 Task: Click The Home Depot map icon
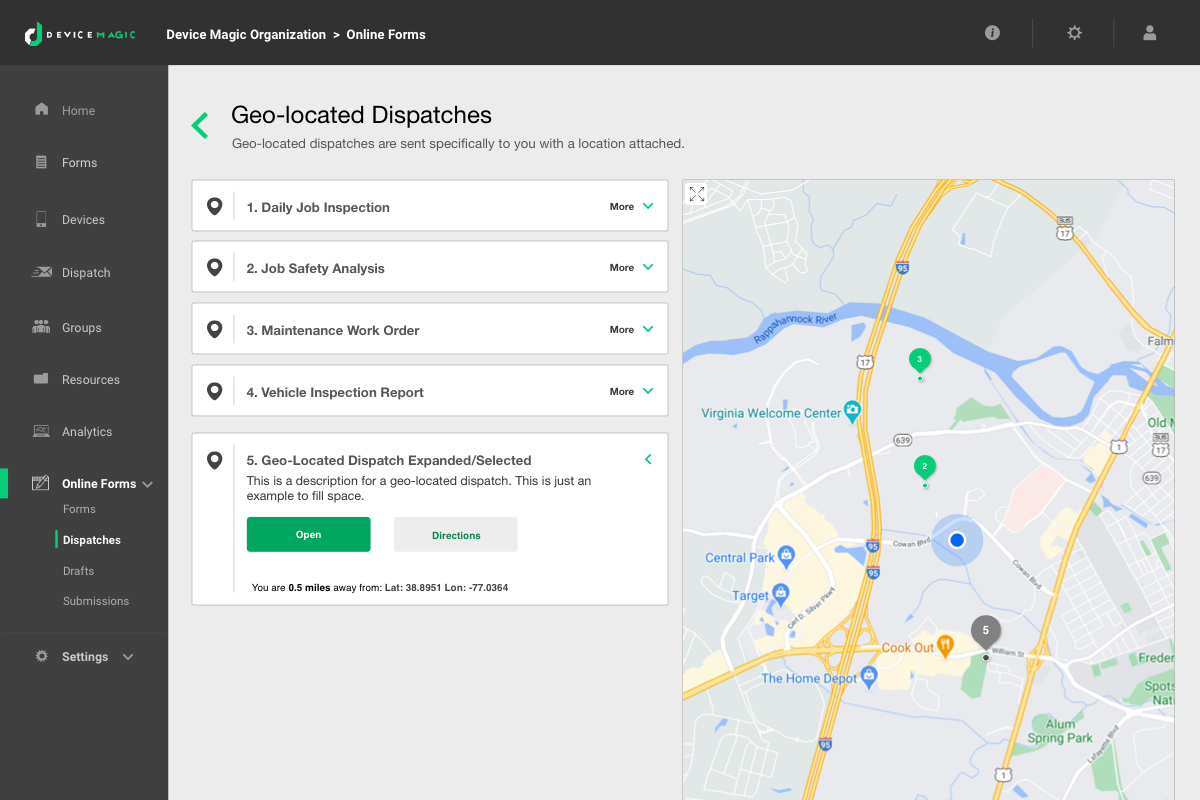(x=869, y=677)
